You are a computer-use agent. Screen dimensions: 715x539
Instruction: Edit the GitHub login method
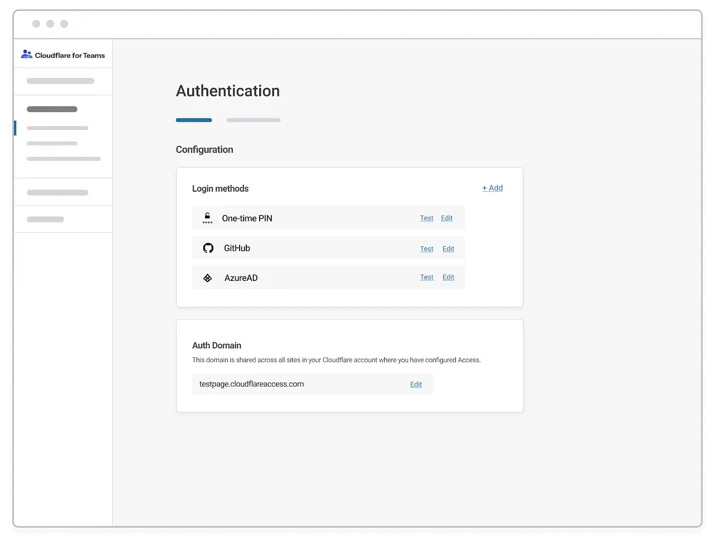[448, 249]
